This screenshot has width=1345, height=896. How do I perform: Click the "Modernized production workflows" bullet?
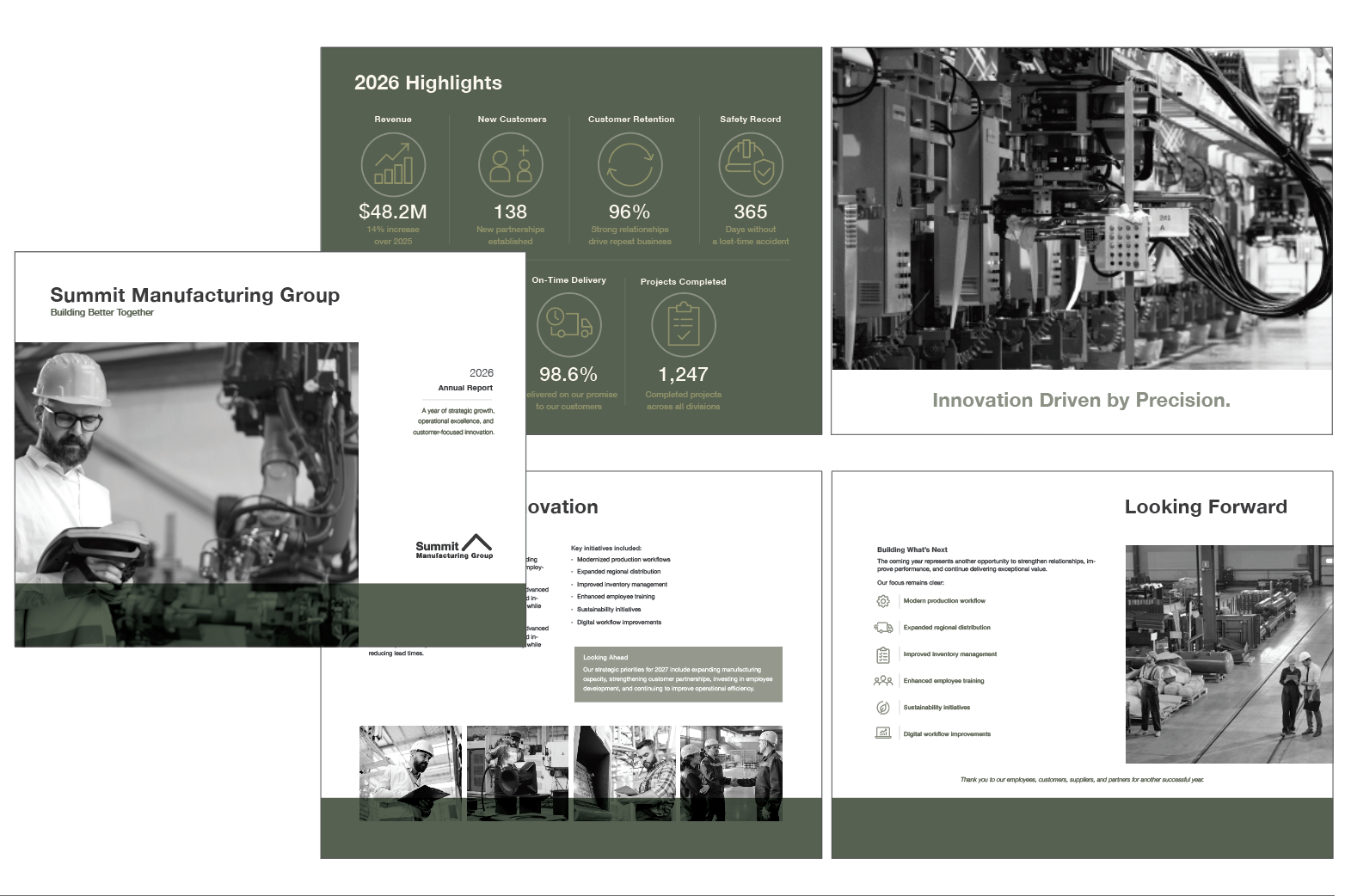[x=623, y=560]
